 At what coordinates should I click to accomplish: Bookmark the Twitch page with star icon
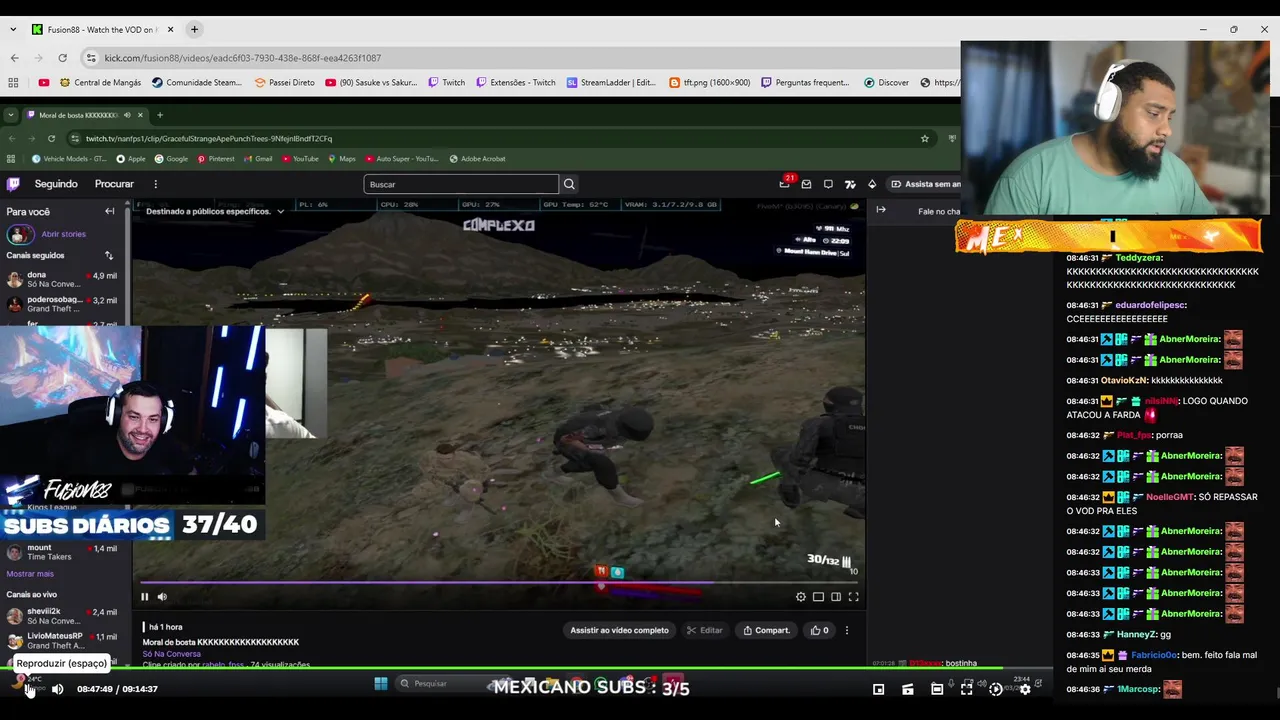pyautogui.click(x=924, y=139)
